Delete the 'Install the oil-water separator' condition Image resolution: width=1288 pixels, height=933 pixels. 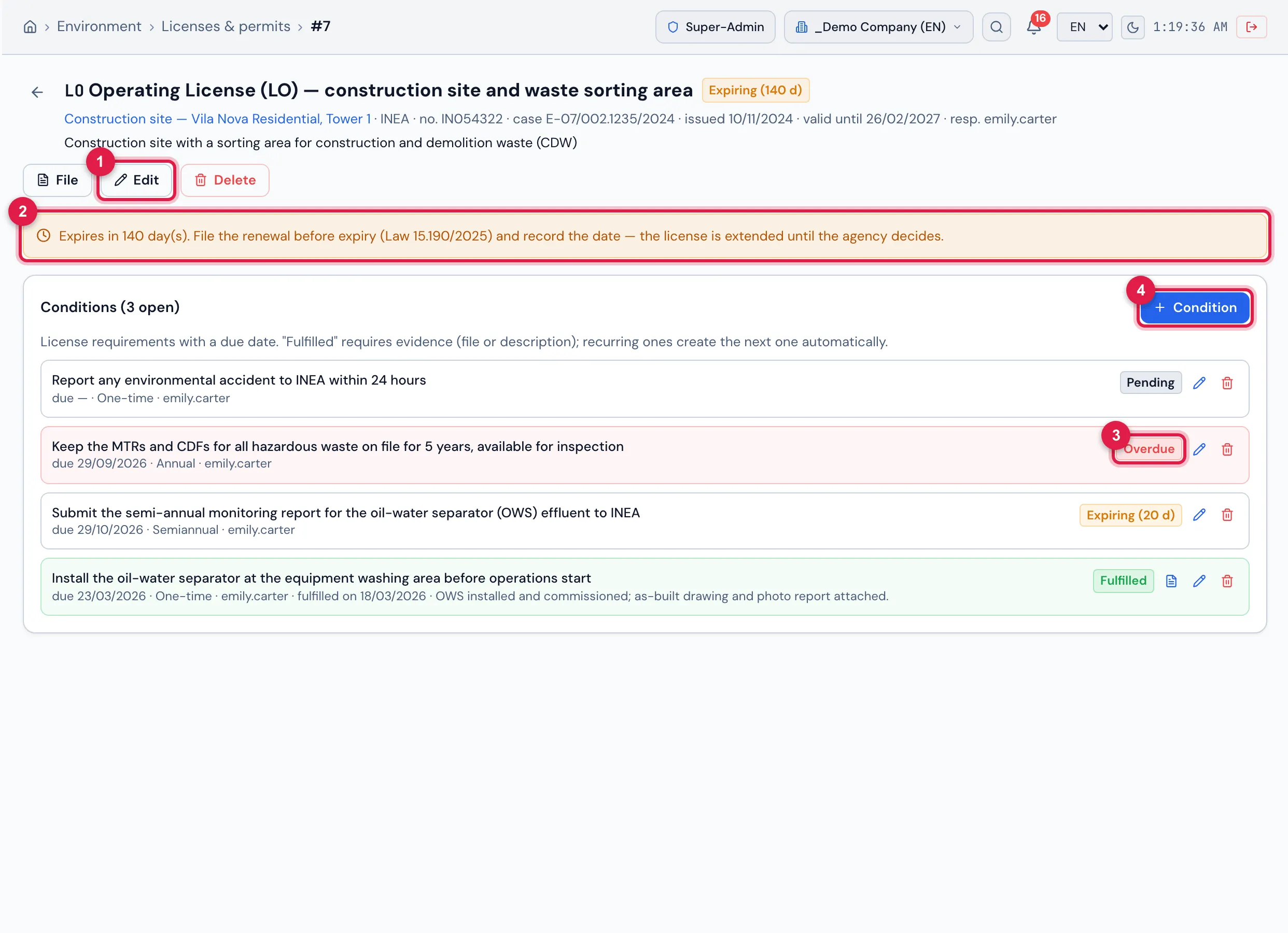click(1227, 581)
